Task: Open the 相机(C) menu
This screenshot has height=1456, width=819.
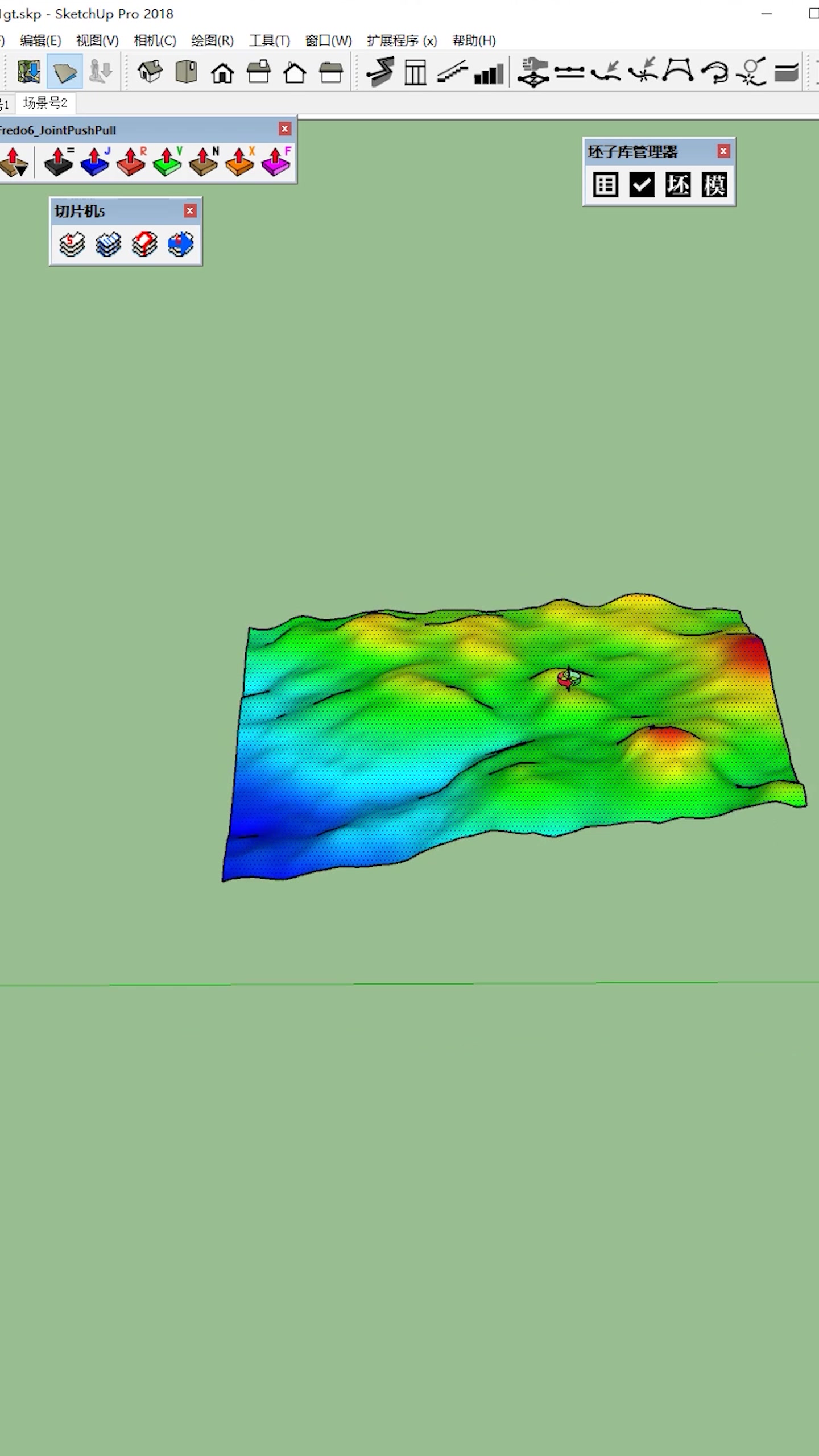Action: [155, 40]
